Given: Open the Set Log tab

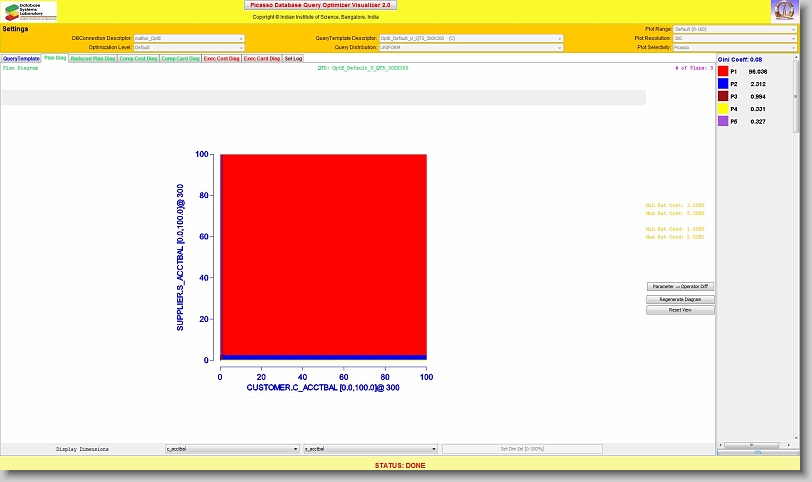Looking at the screenshot, I should coord(293,59).
